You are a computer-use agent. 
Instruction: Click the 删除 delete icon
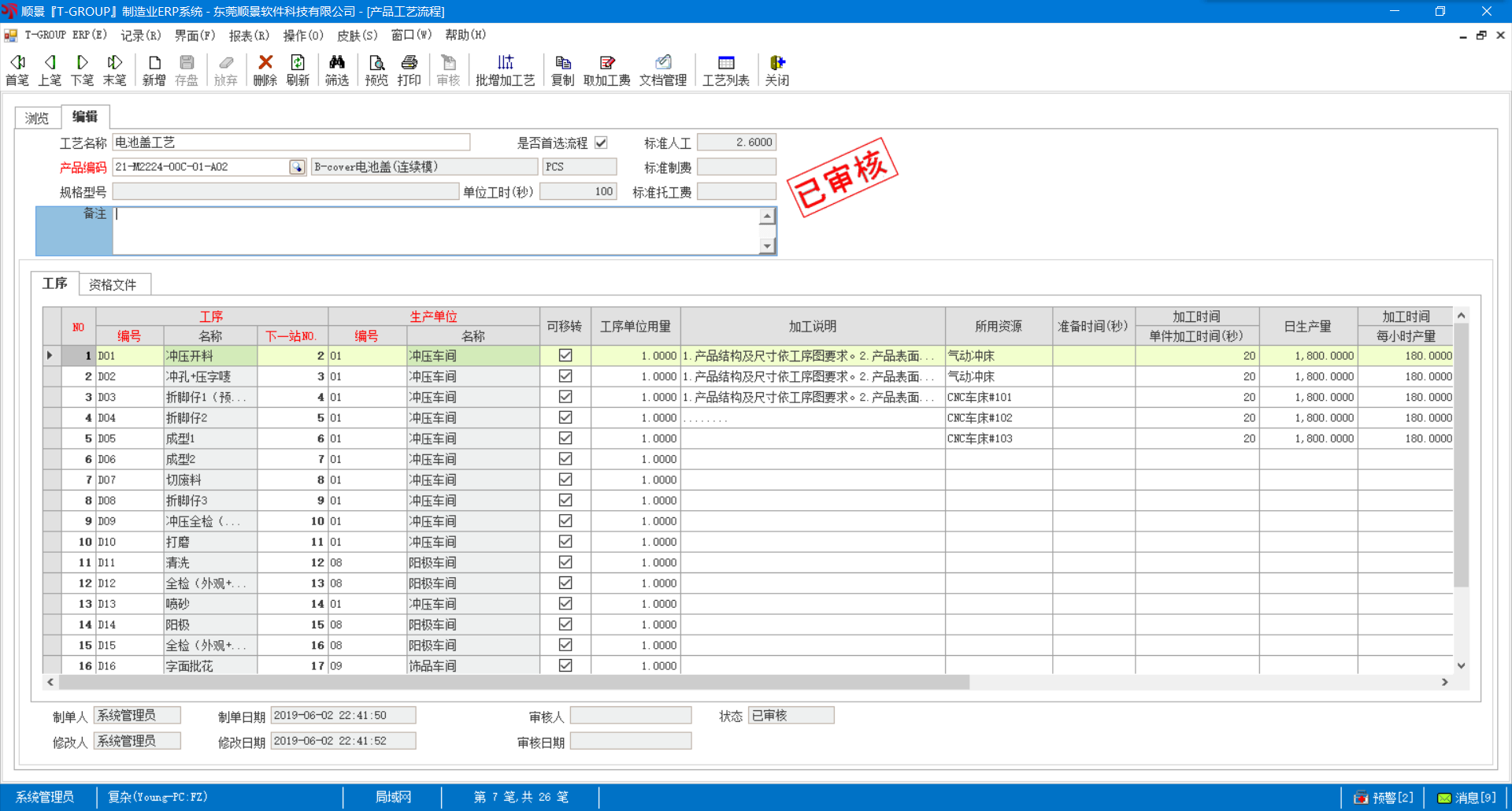pyautogui.click(x=265, y=69)
